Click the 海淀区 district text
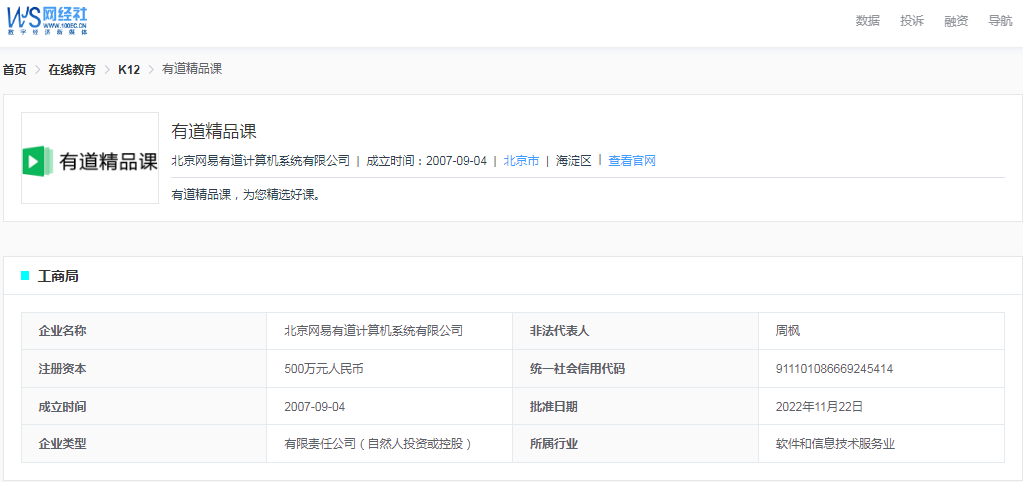This screenshot has height=482, width=1023. 574,161
